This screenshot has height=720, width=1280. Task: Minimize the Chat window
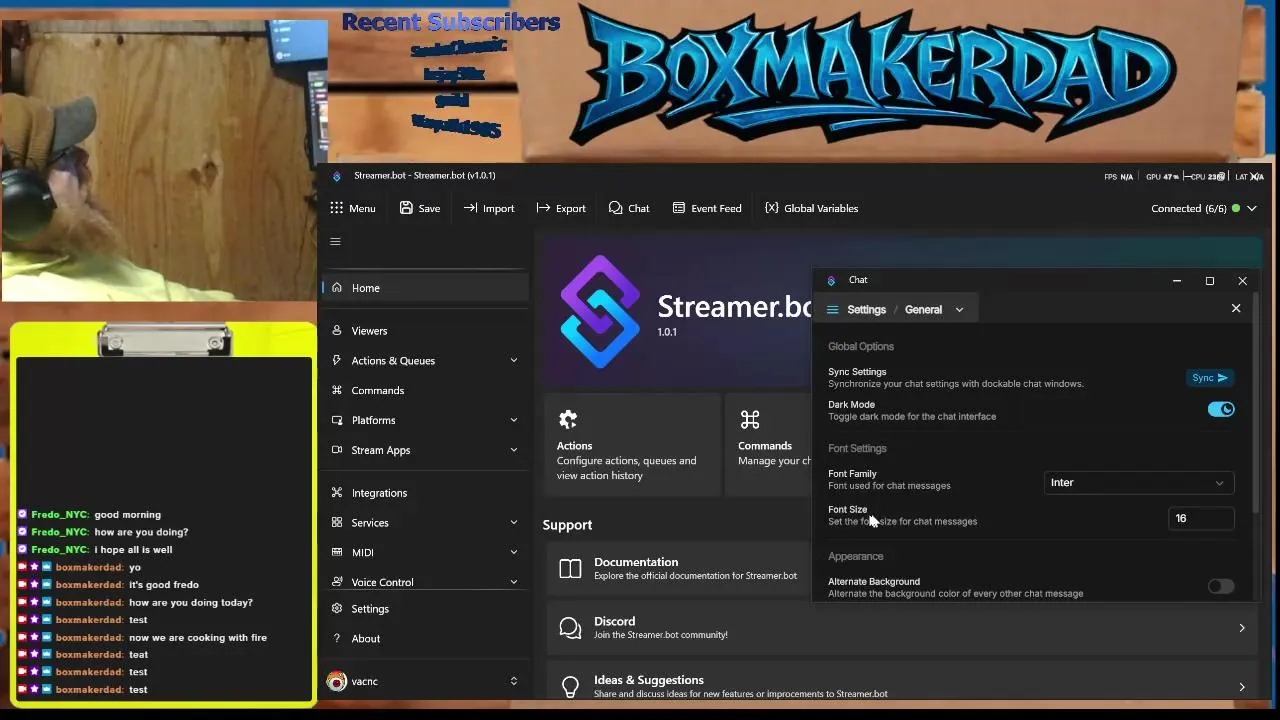click(x=1177, y=281)
